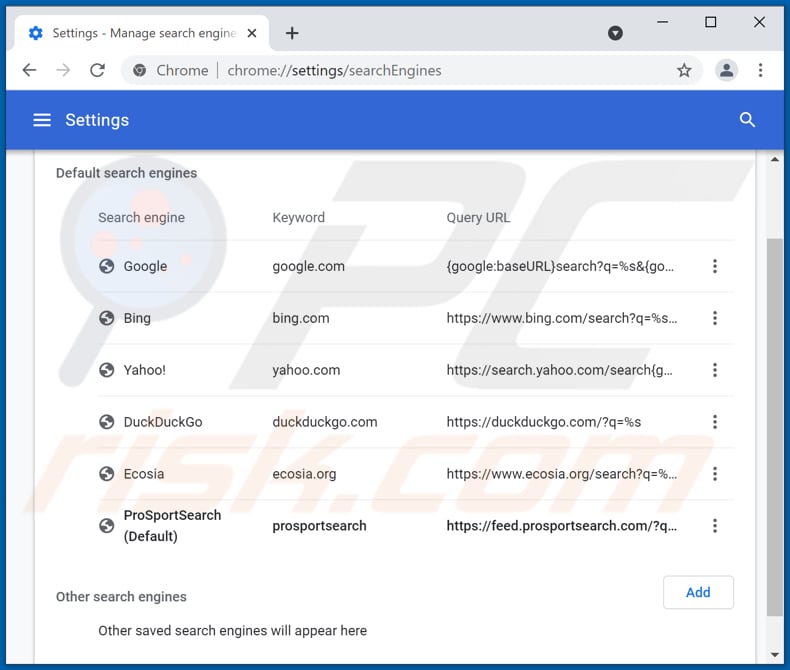Click the globe icon beside Yahoo!
This screenshot has width=790, height=670.
coord(106,370)
